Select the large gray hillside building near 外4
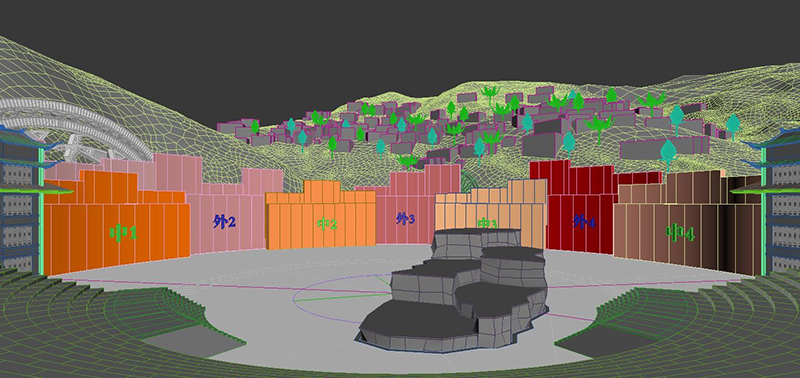Screen dimensions: 800x378 click(542, 144)
